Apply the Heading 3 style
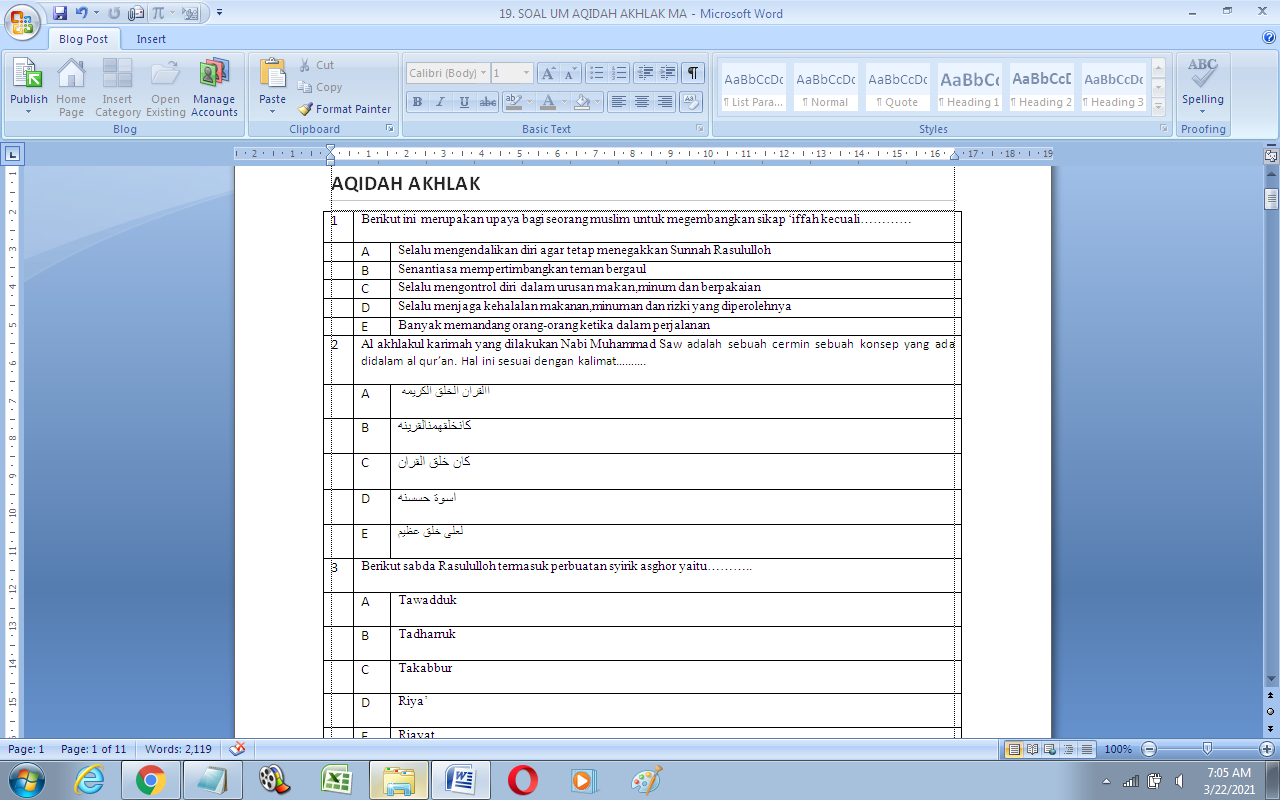Image resolution: width=1280 pixels, height=800 pixels. pyautogui.click(x=1113, y=89)
